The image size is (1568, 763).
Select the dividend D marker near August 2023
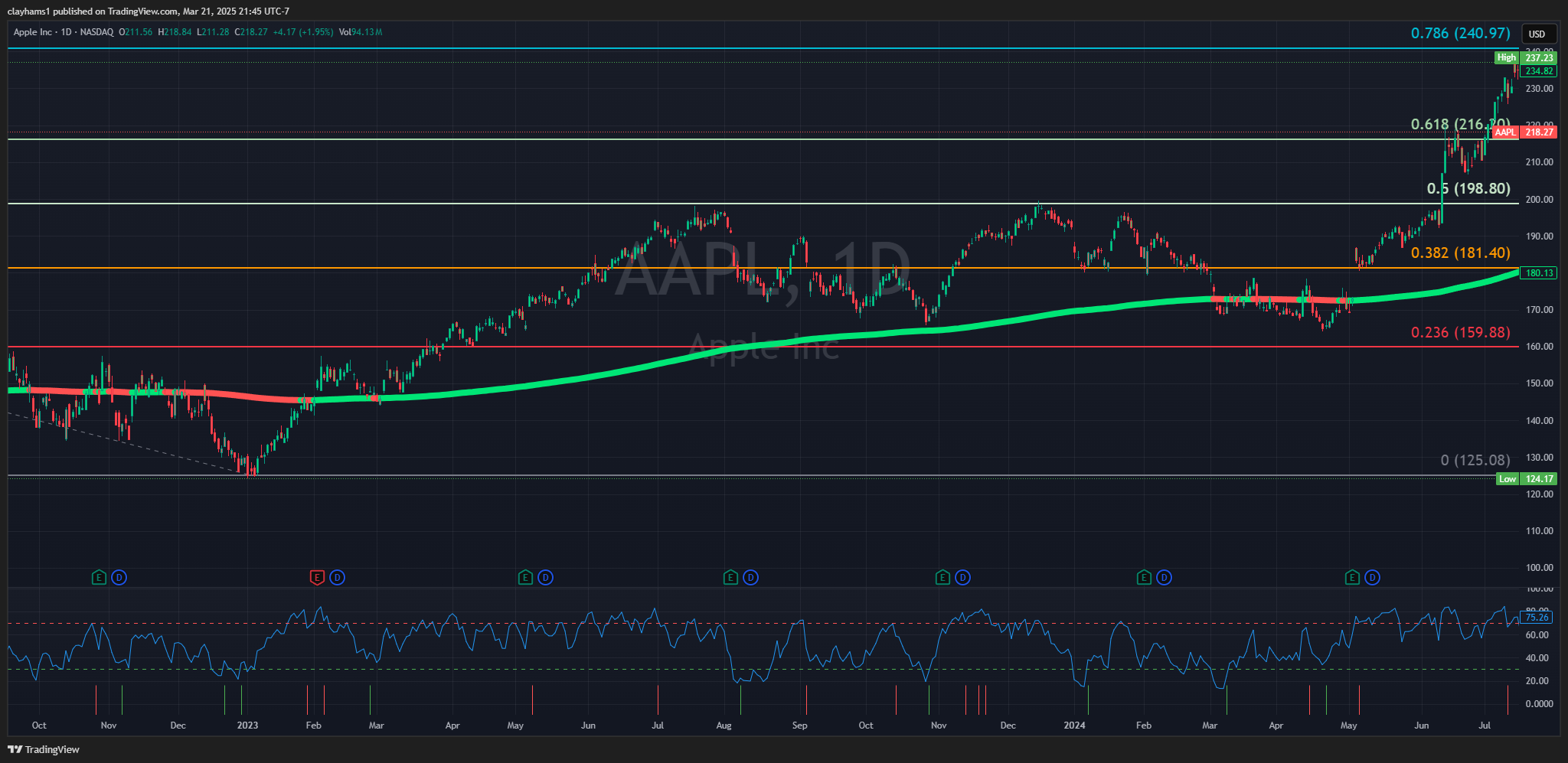pos(750,578)
